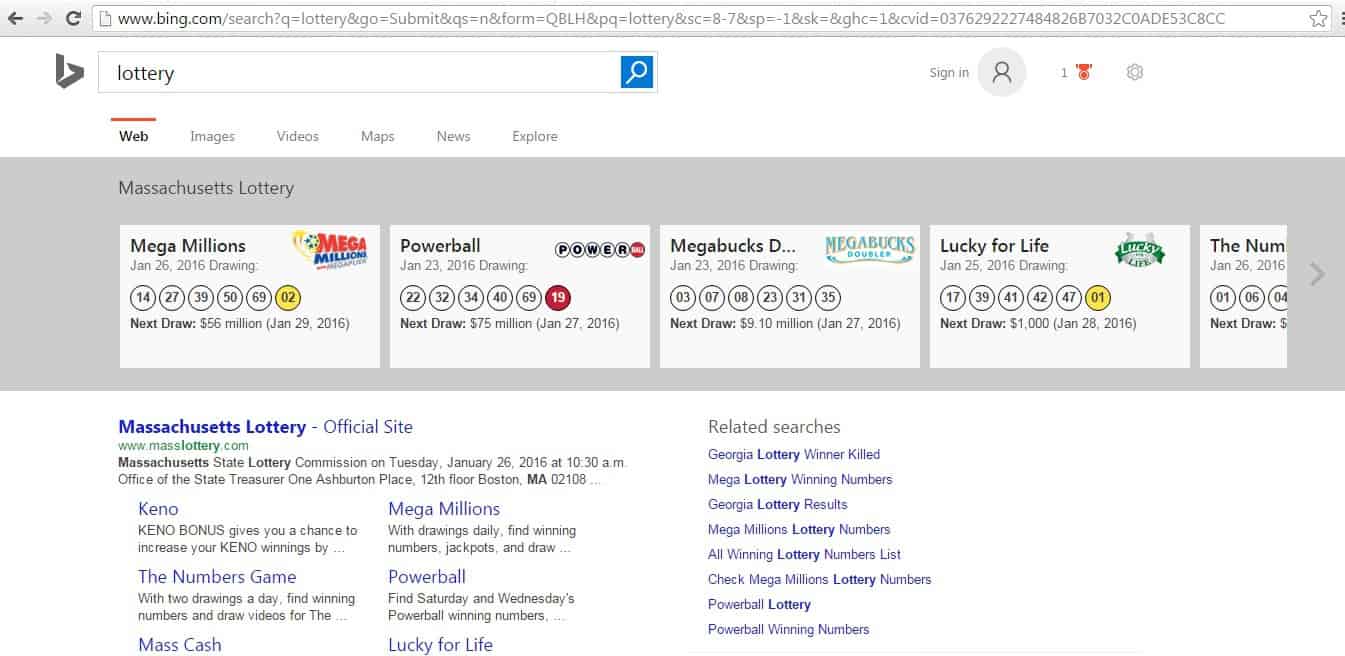Image resolution: width=1345 pixels, height=656 pixels.
Task: Click the Megabucks D... card title
Action: click(732, 245)
